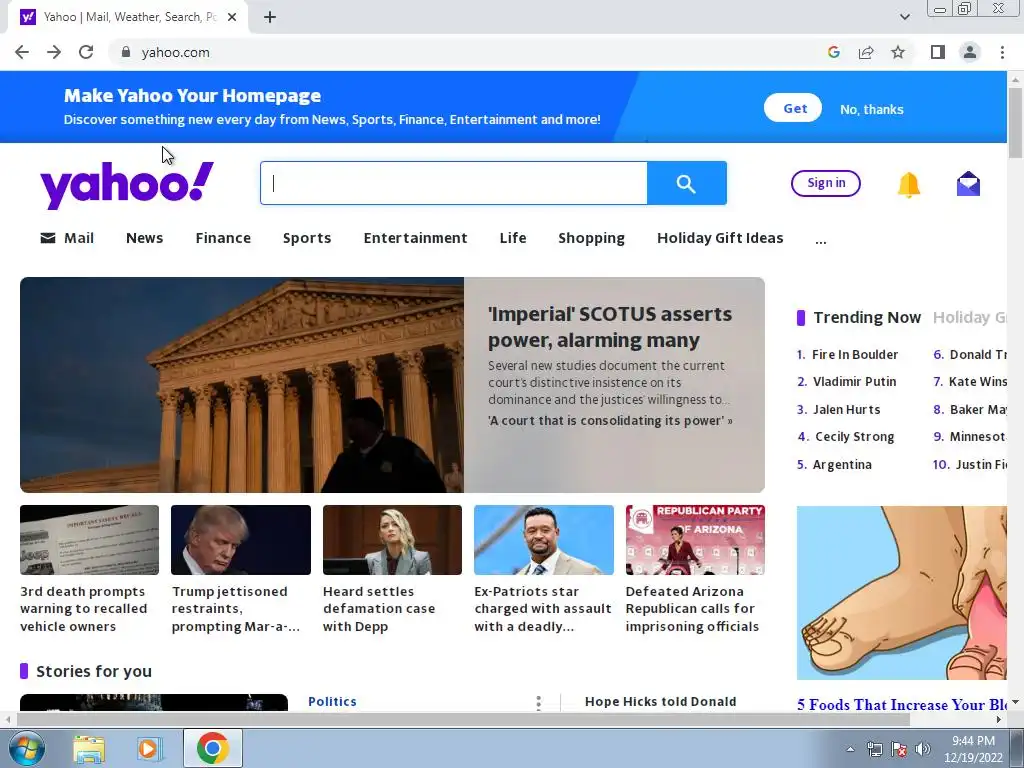1024x768 pixels.
Task: Open the Hope Hicks told Donald story
Action: (x=660, y=701)
